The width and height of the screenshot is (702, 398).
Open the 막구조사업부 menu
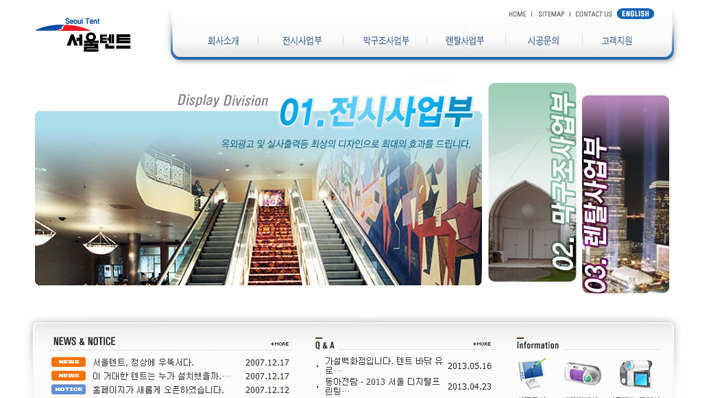[386, 41]
